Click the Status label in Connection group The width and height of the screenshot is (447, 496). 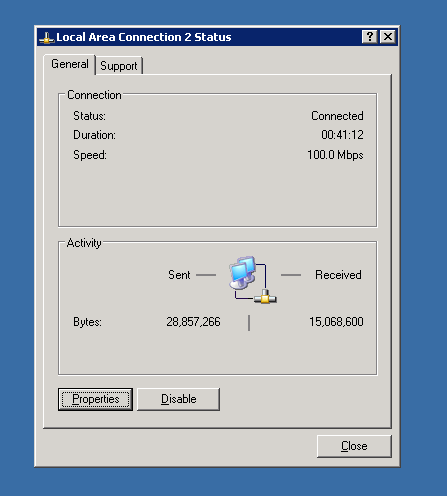pyautogui.click(x=89, y=116)
